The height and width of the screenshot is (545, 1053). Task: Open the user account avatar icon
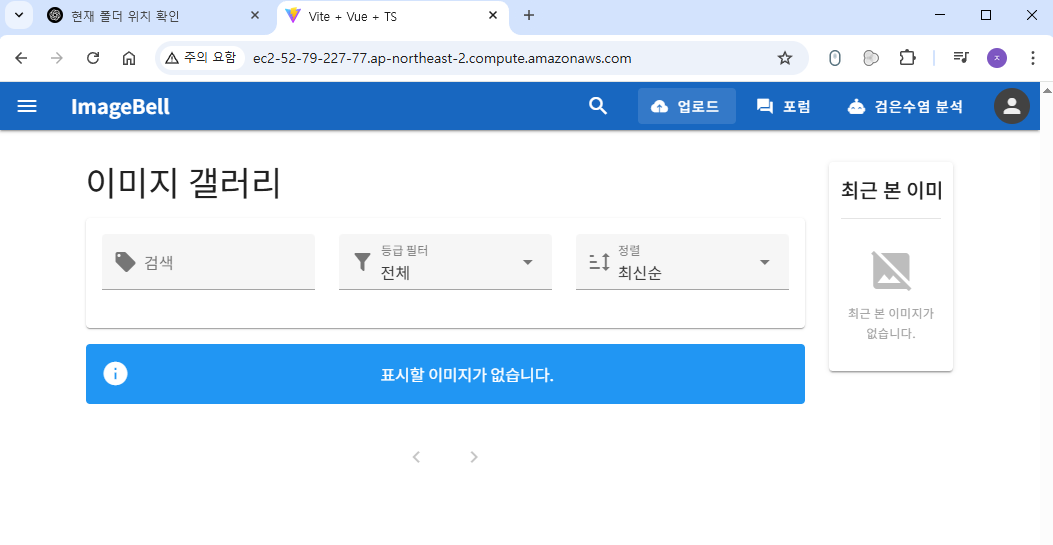tap(1011, 106)
